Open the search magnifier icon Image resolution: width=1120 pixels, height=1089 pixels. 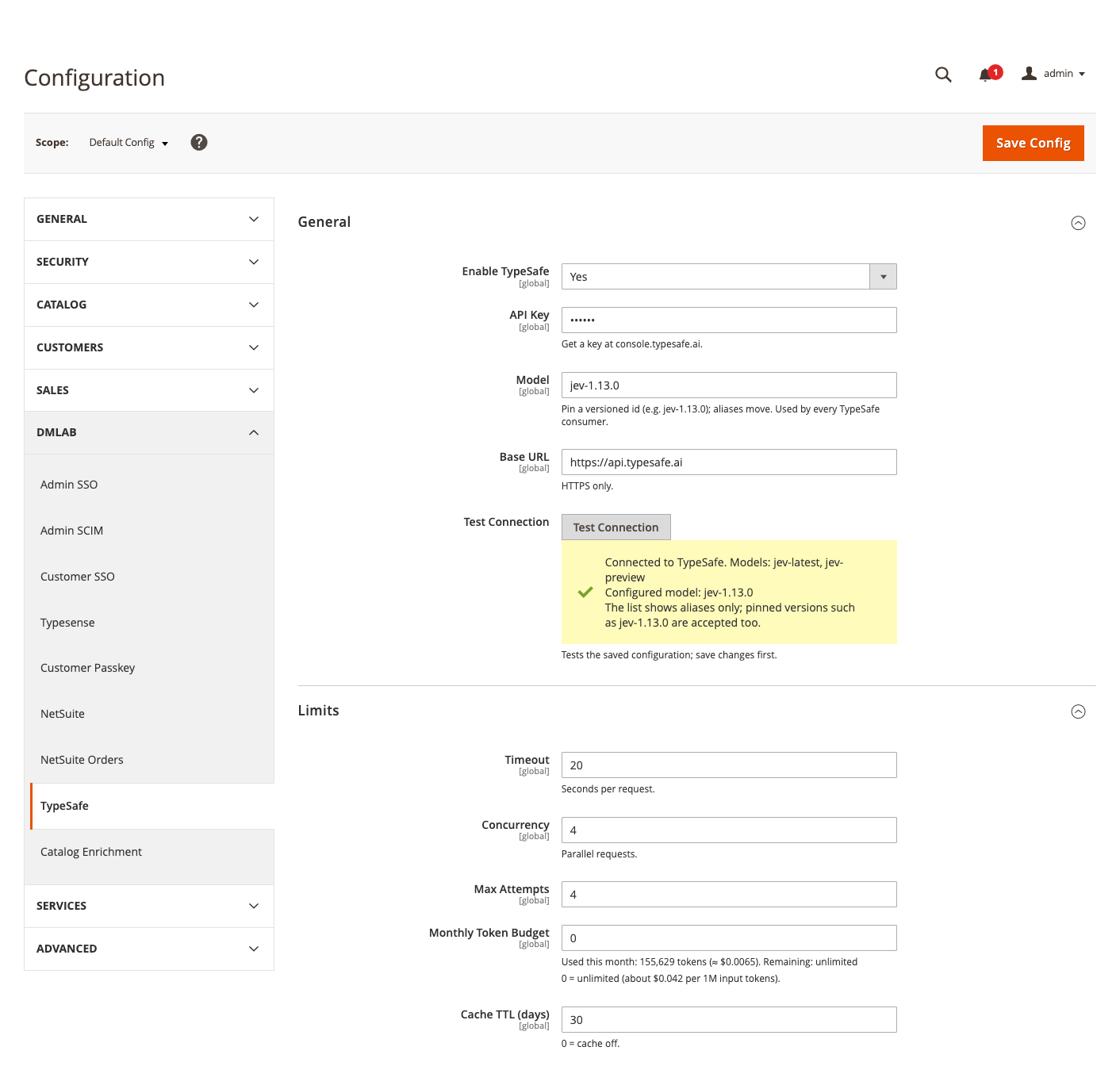pyautogui.click(x=943, y=75)
